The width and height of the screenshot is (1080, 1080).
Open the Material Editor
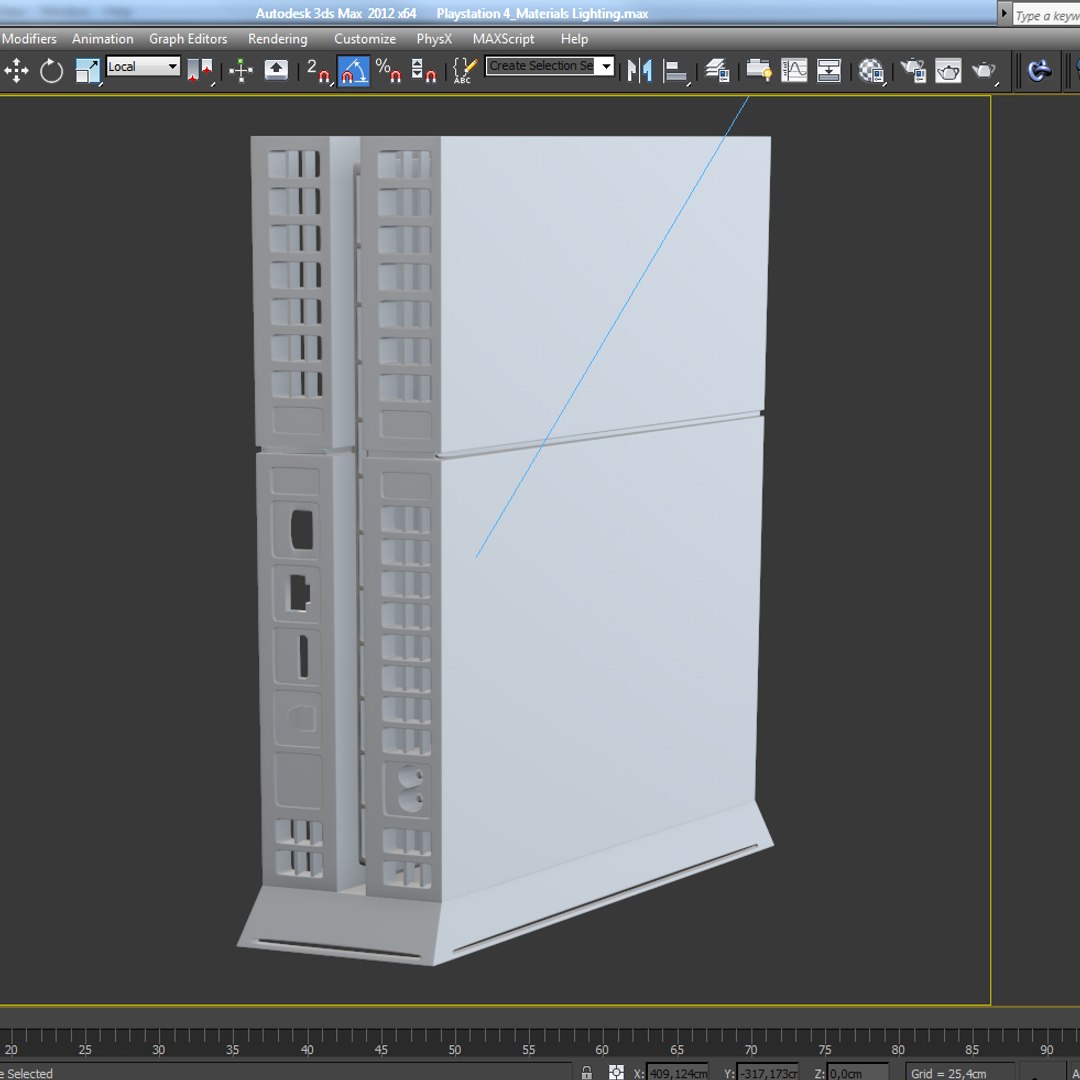pyautogui.click(x=871, y=71)
